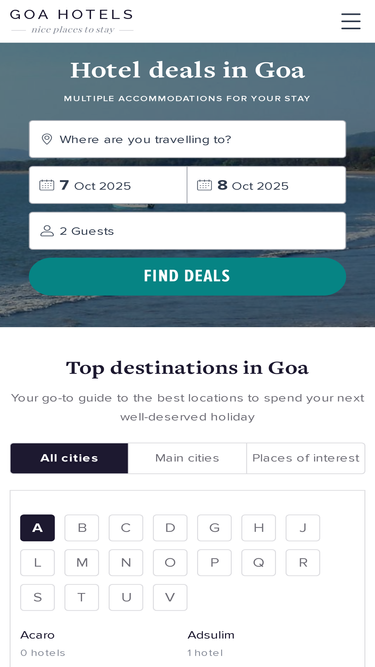The width and height of the screenshot is (375, 667).
Task: Click the Goa Hotels logo
Action: (71, 21)
